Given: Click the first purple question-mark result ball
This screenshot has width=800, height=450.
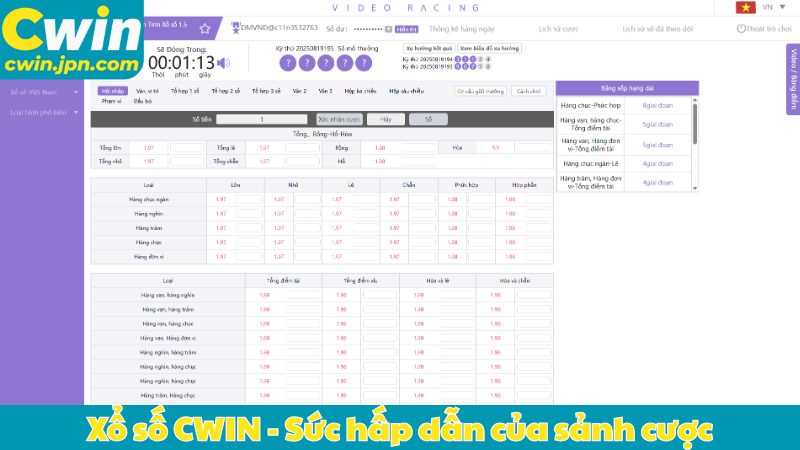Looking at the screenshot, I should click(286, 63).
